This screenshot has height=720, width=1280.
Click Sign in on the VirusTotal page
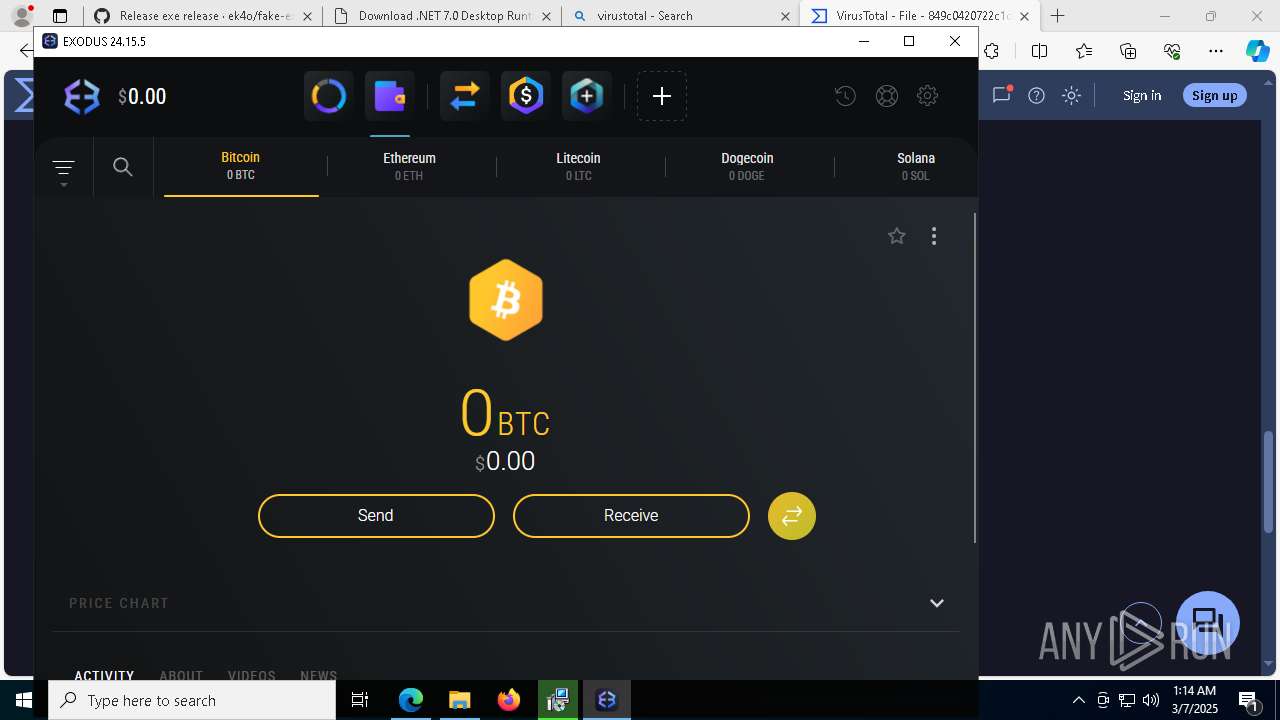pyautogui.click(x=1142, y=95)
